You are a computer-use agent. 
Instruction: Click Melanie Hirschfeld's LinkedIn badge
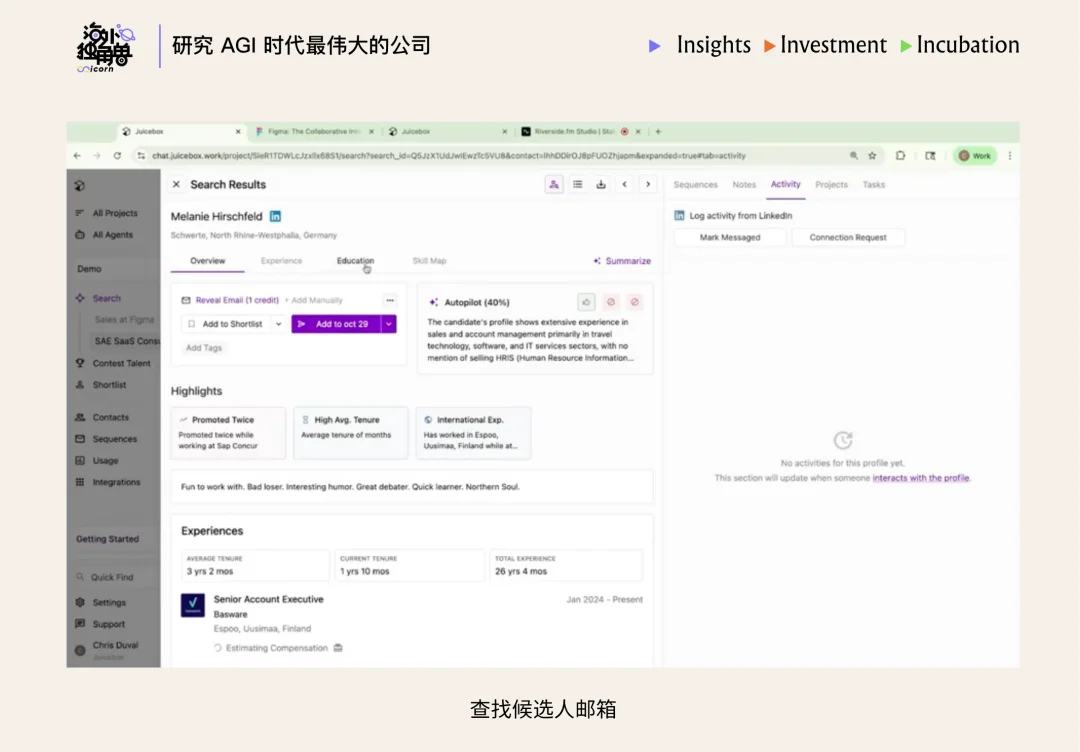point(274,216)
